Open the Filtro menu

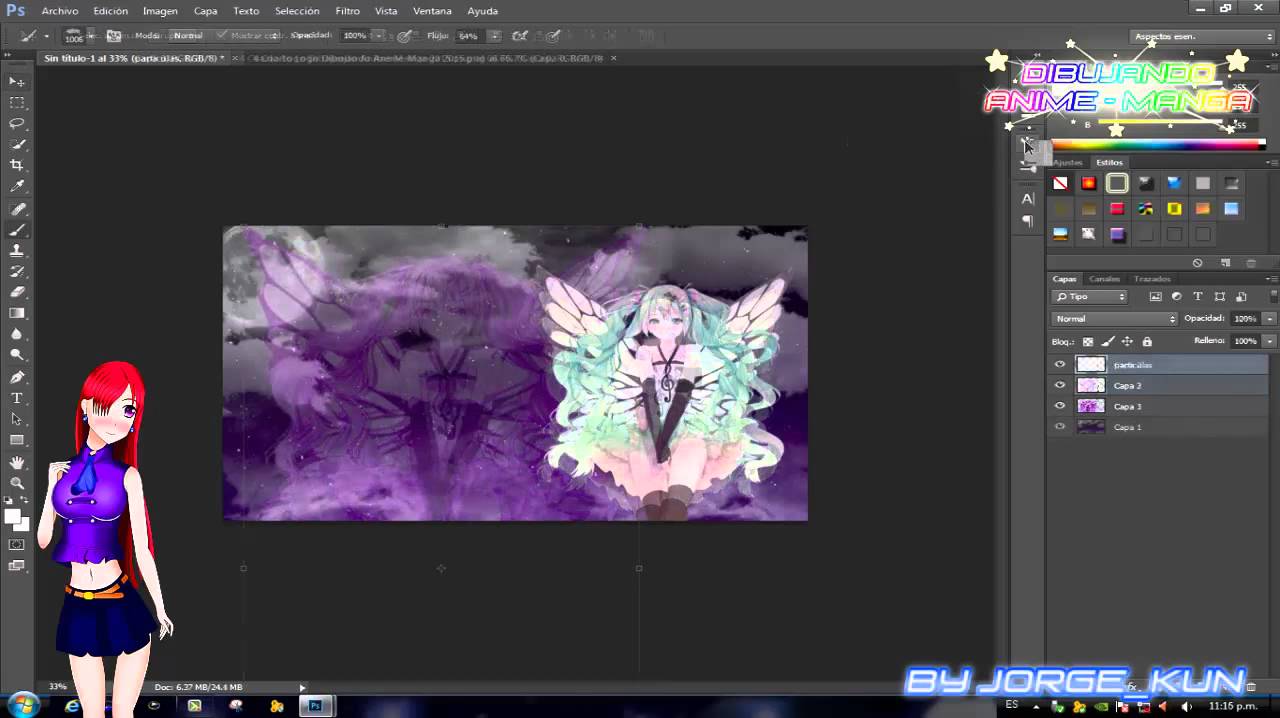348,11
